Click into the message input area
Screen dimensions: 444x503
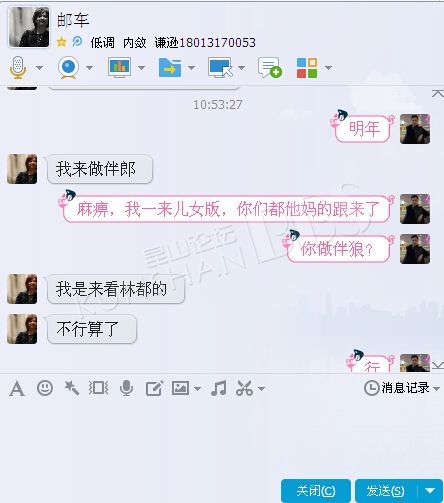point(222,437)
